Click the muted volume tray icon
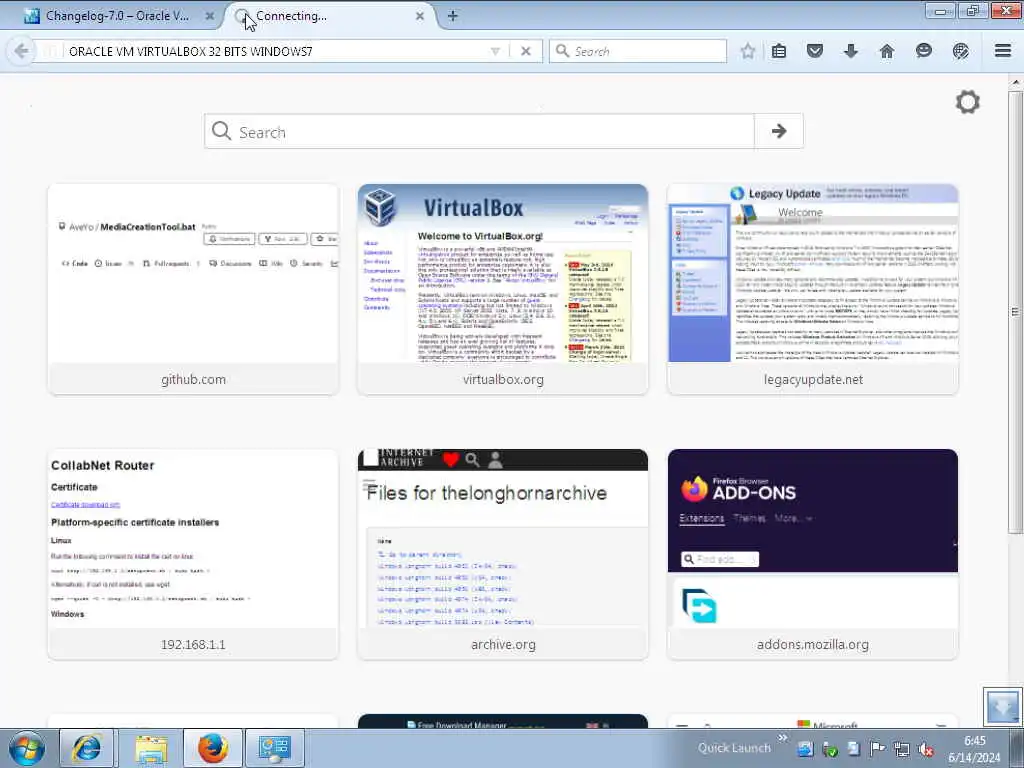The height and width of the screenshot is (768, 1024). [x=925, y=750]
